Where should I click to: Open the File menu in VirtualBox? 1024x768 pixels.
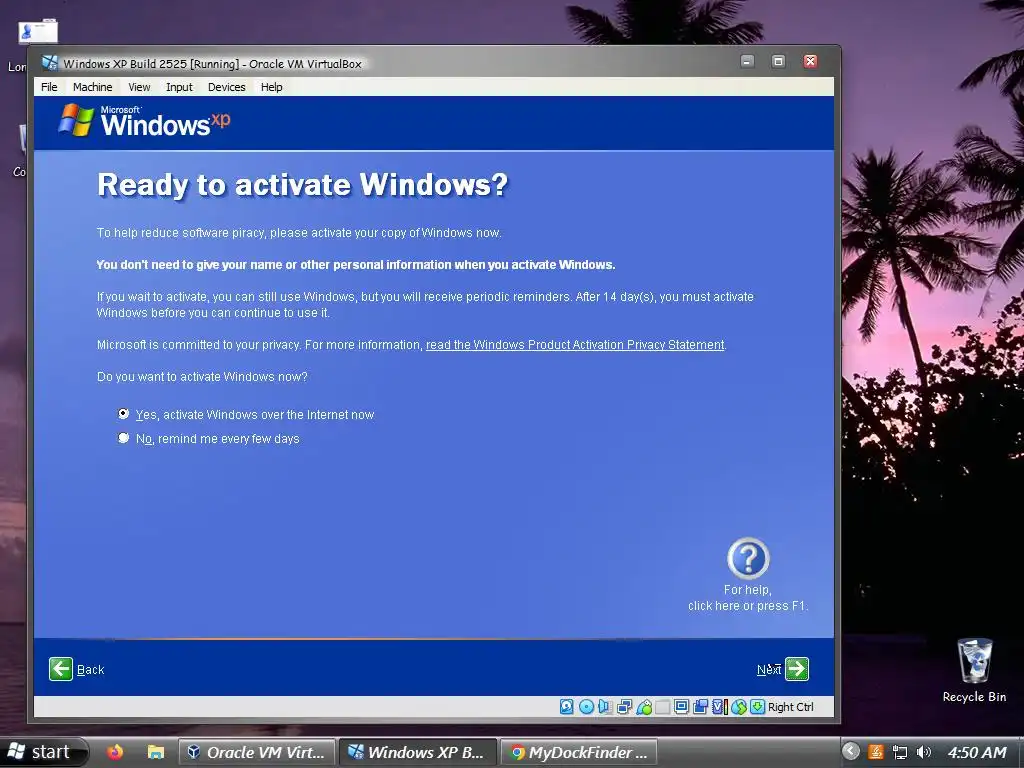pyautogui.click(x=49, y=87)
